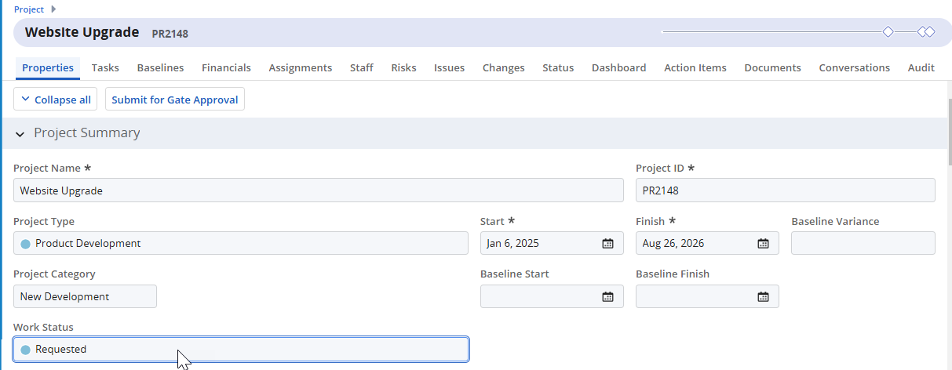Open the Audit tab
Screen dimensions: 952x370
pyautogui.click(x=921, y=67)
